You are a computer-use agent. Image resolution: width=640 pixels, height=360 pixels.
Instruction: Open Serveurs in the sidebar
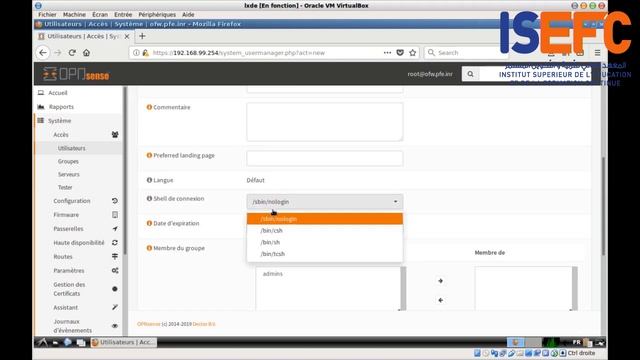(69, 174)
